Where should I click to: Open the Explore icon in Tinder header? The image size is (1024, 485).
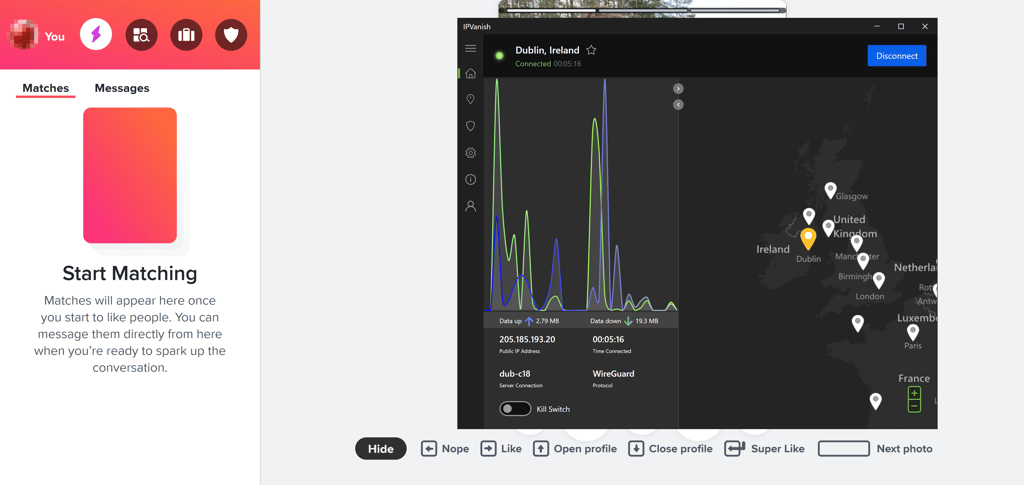pyautogui.click(x=141, y=35)
